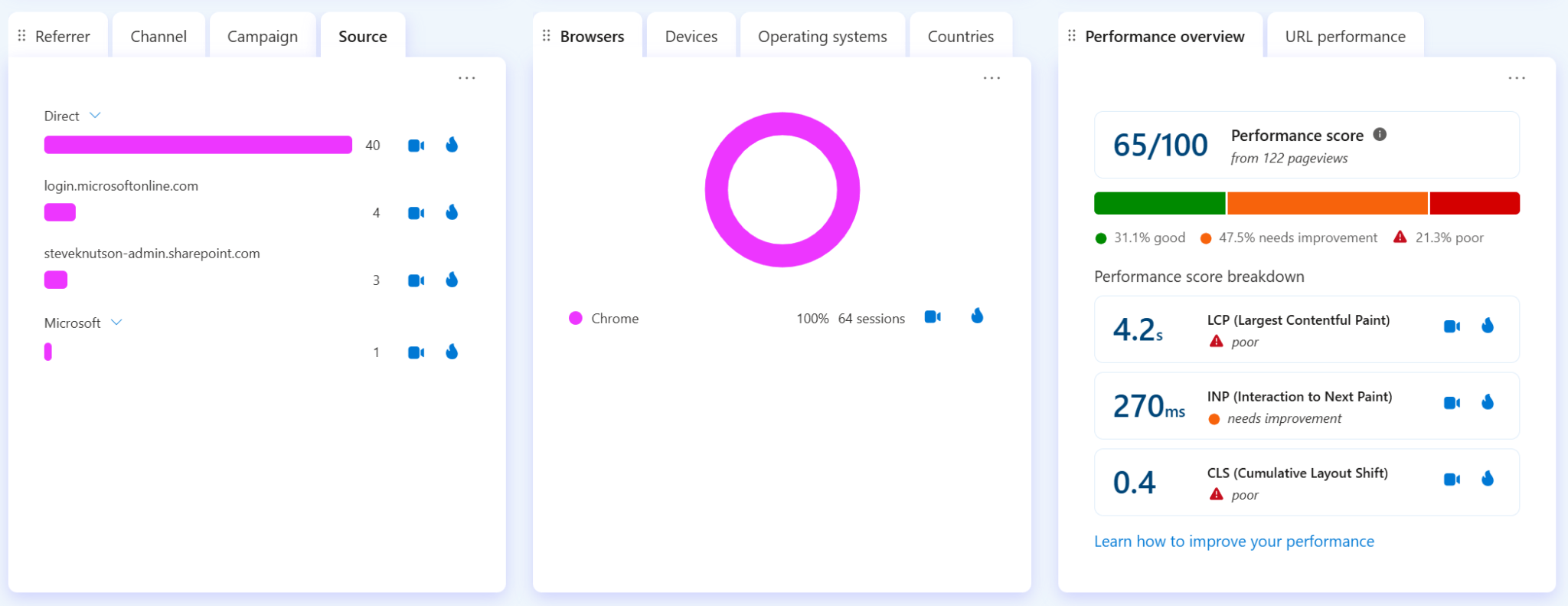Open Learn how to improve your performance
The width and height of the screenshot is (1568, 606).
point(1234,542)
